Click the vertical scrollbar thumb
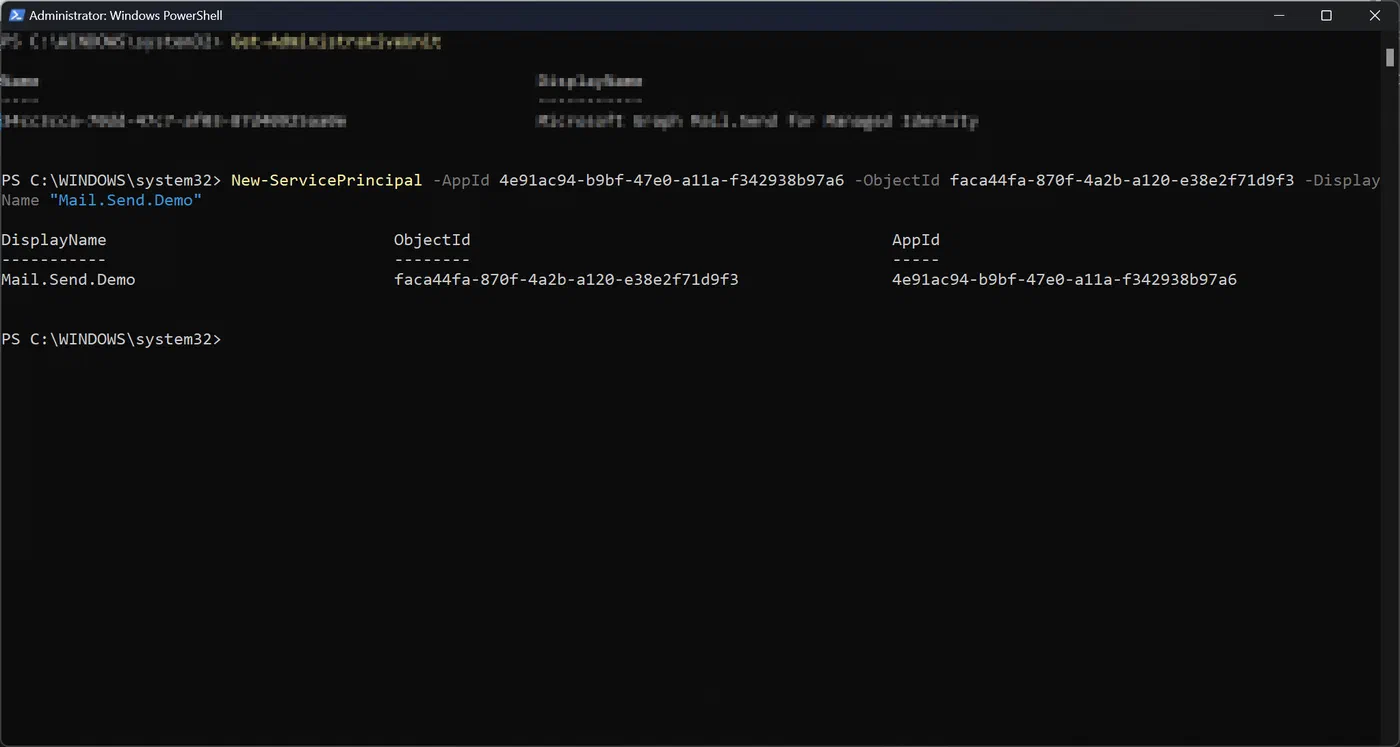This screenshot has height=747, width=1400. (1390, 57)
